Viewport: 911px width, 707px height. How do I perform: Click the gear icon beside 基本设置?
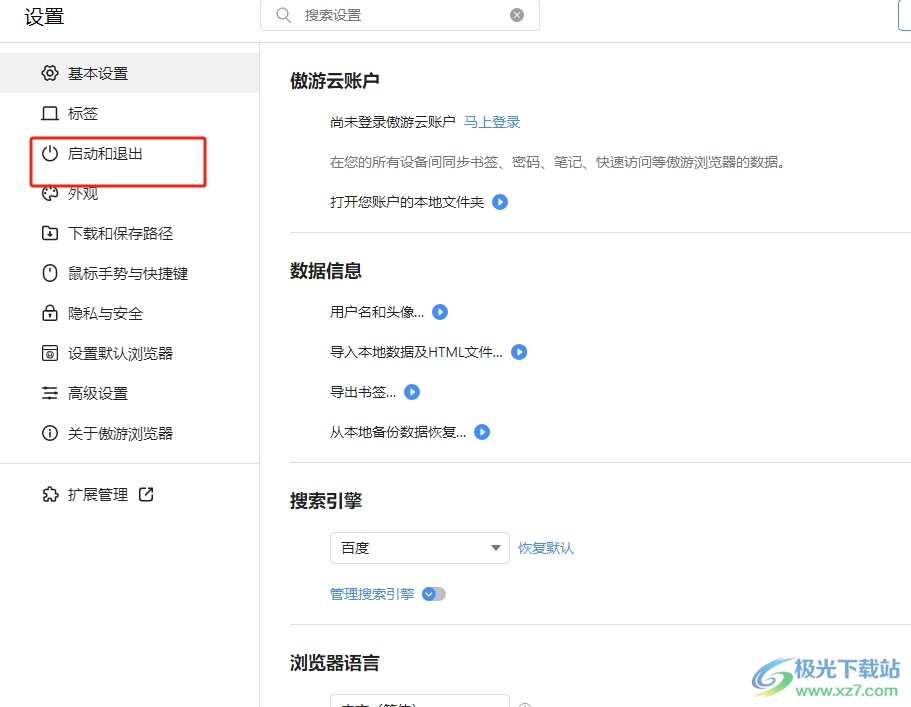pos(50,73)
